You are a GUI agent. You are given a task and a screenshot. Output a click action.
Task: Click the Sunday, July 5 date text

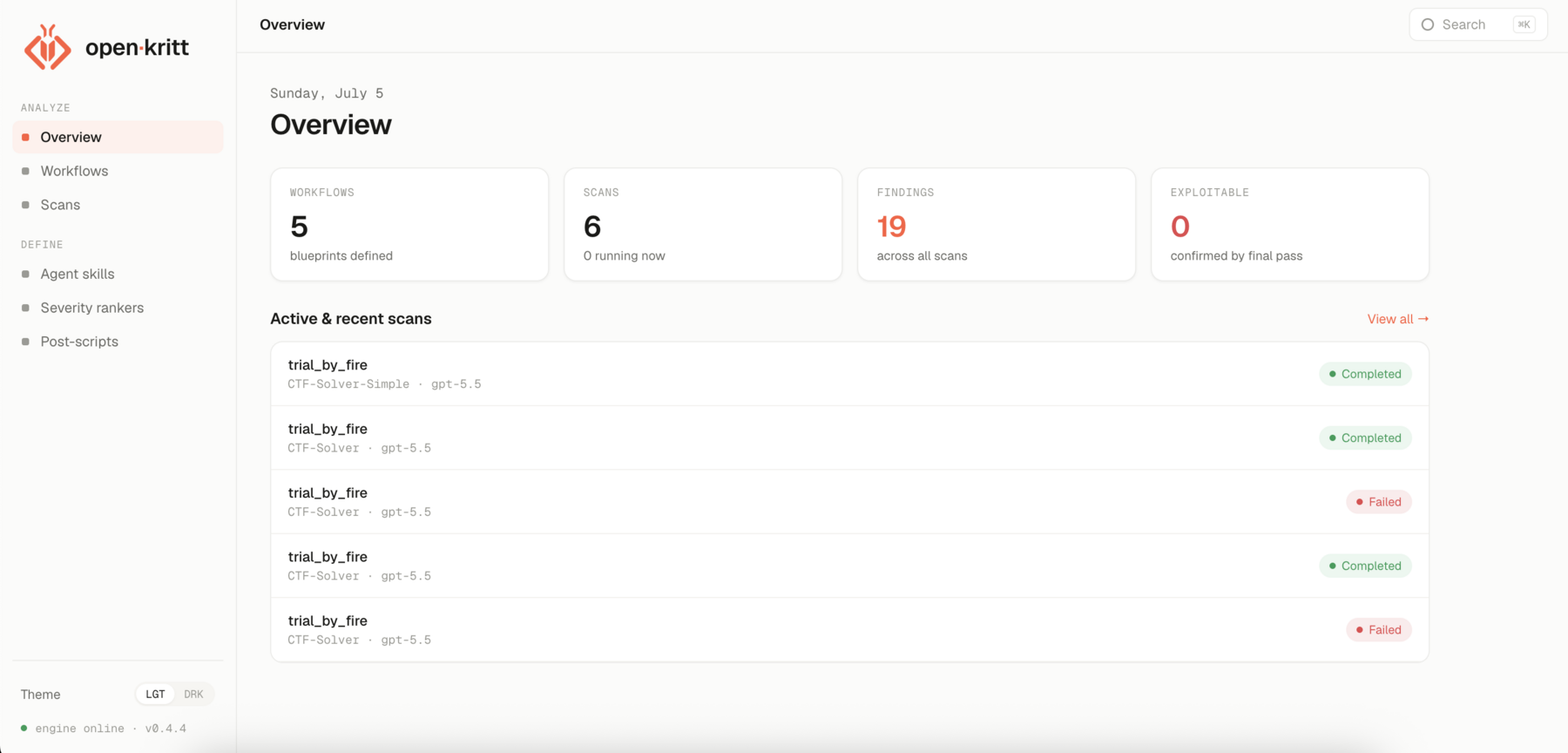tap(327, 93)
